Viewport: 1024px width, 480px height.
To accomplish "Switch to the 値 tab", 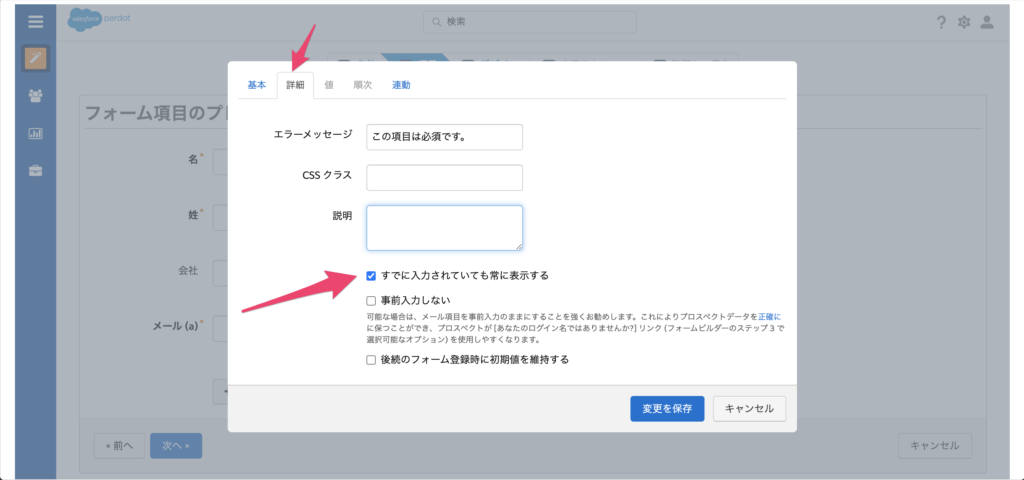I will [329, 85].
